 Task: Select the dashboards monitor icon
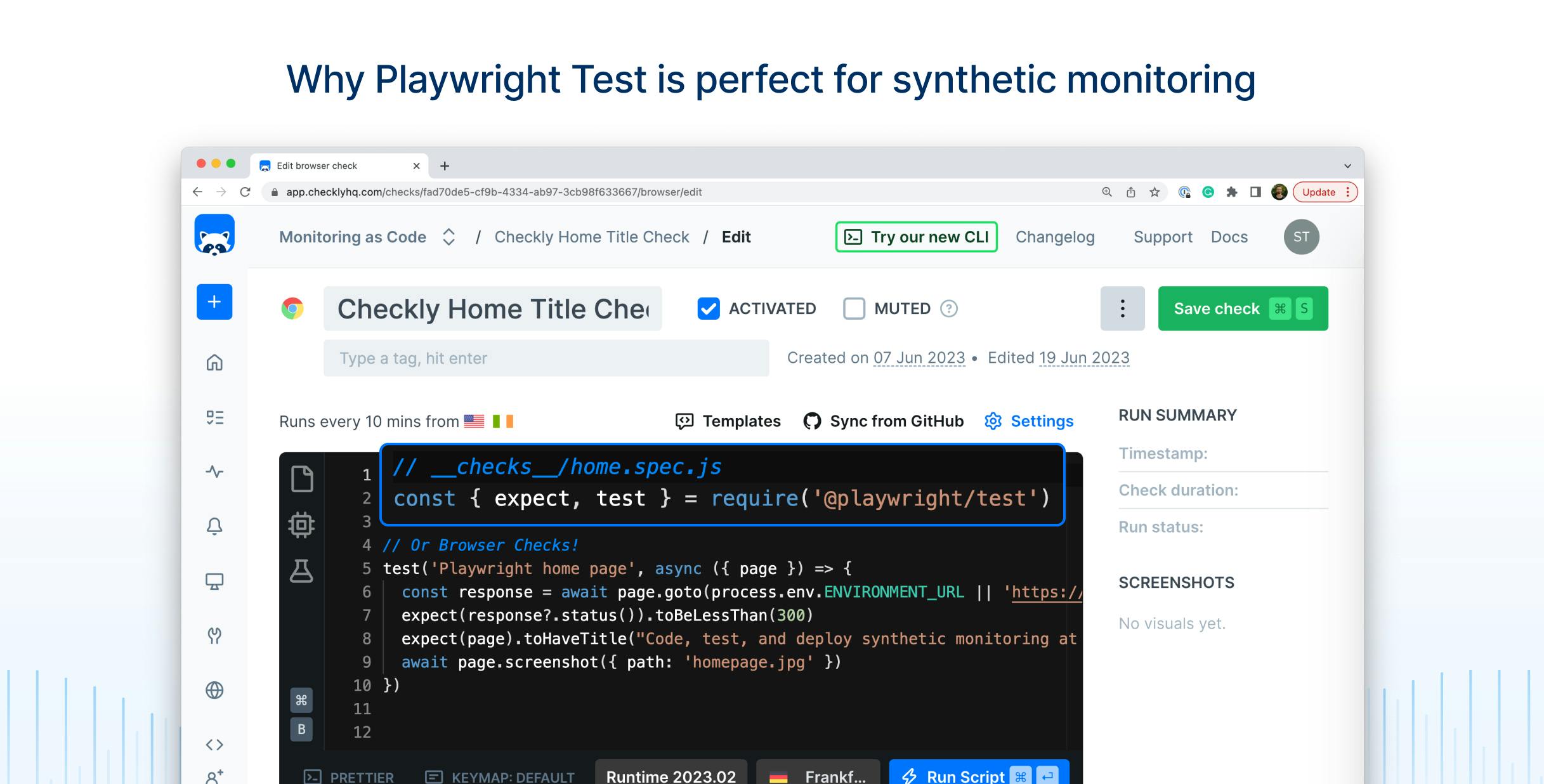(x=215, y=580)
